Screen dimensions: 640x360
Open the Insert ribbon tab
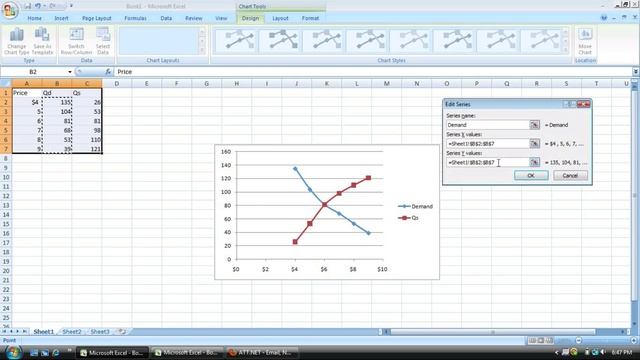click(61, 18)
